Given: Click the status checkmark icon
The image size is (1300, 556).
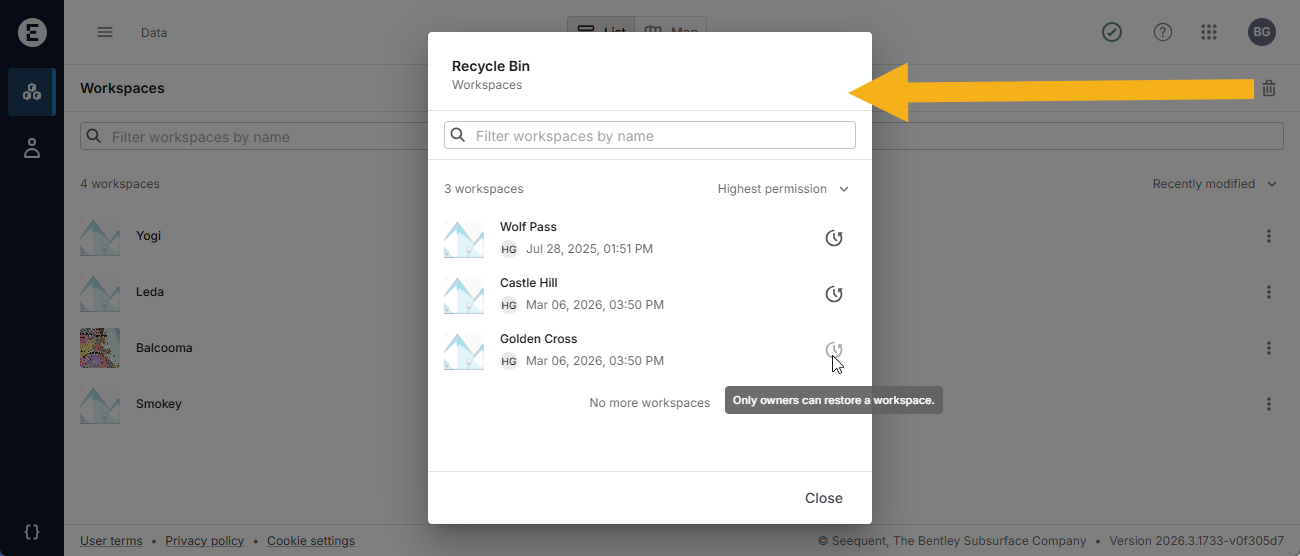Looking at the screenshot, I should [1111, 32].
